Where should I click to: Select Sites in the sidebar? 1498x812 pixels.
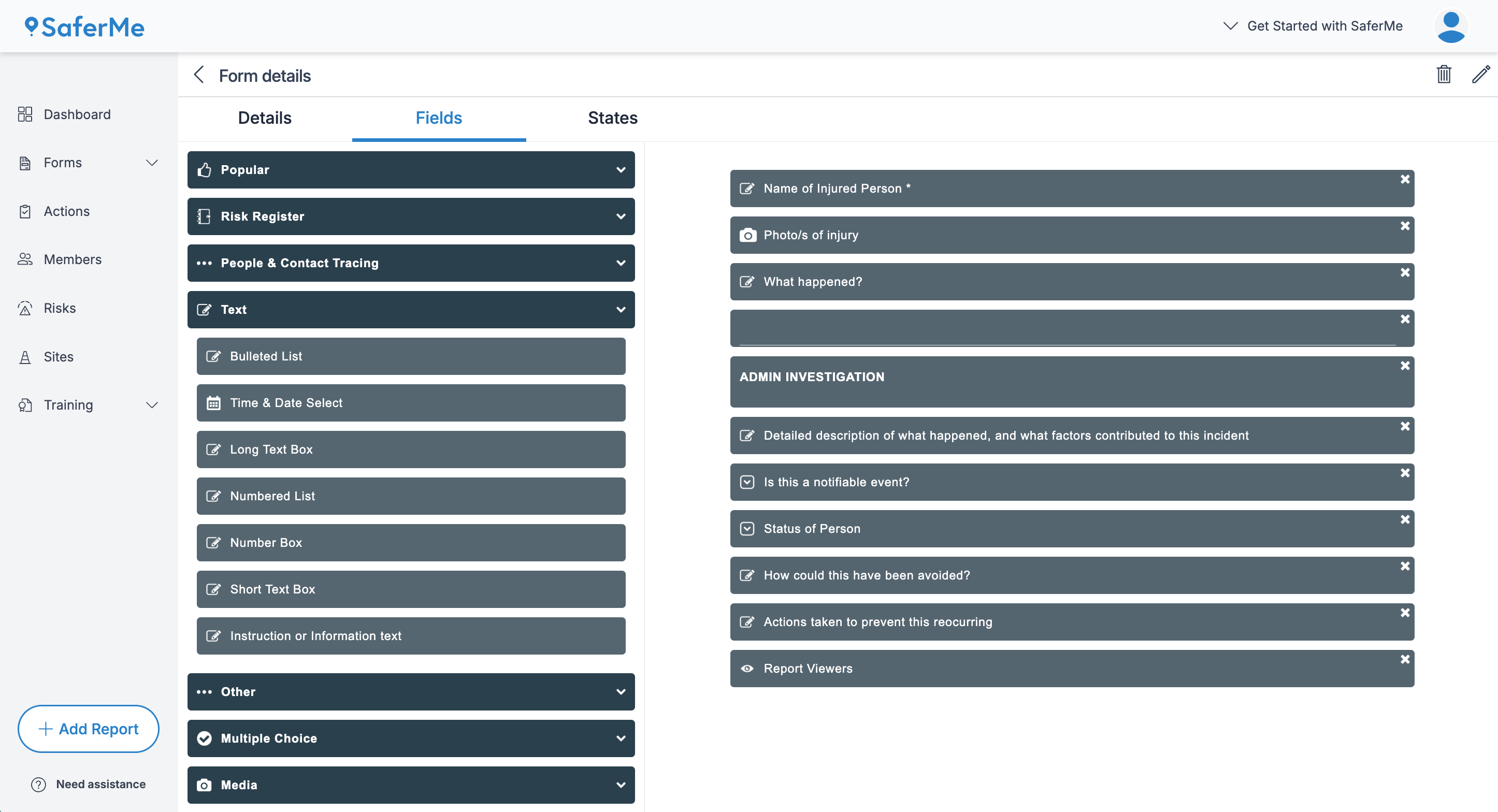[x=57, y=356]
